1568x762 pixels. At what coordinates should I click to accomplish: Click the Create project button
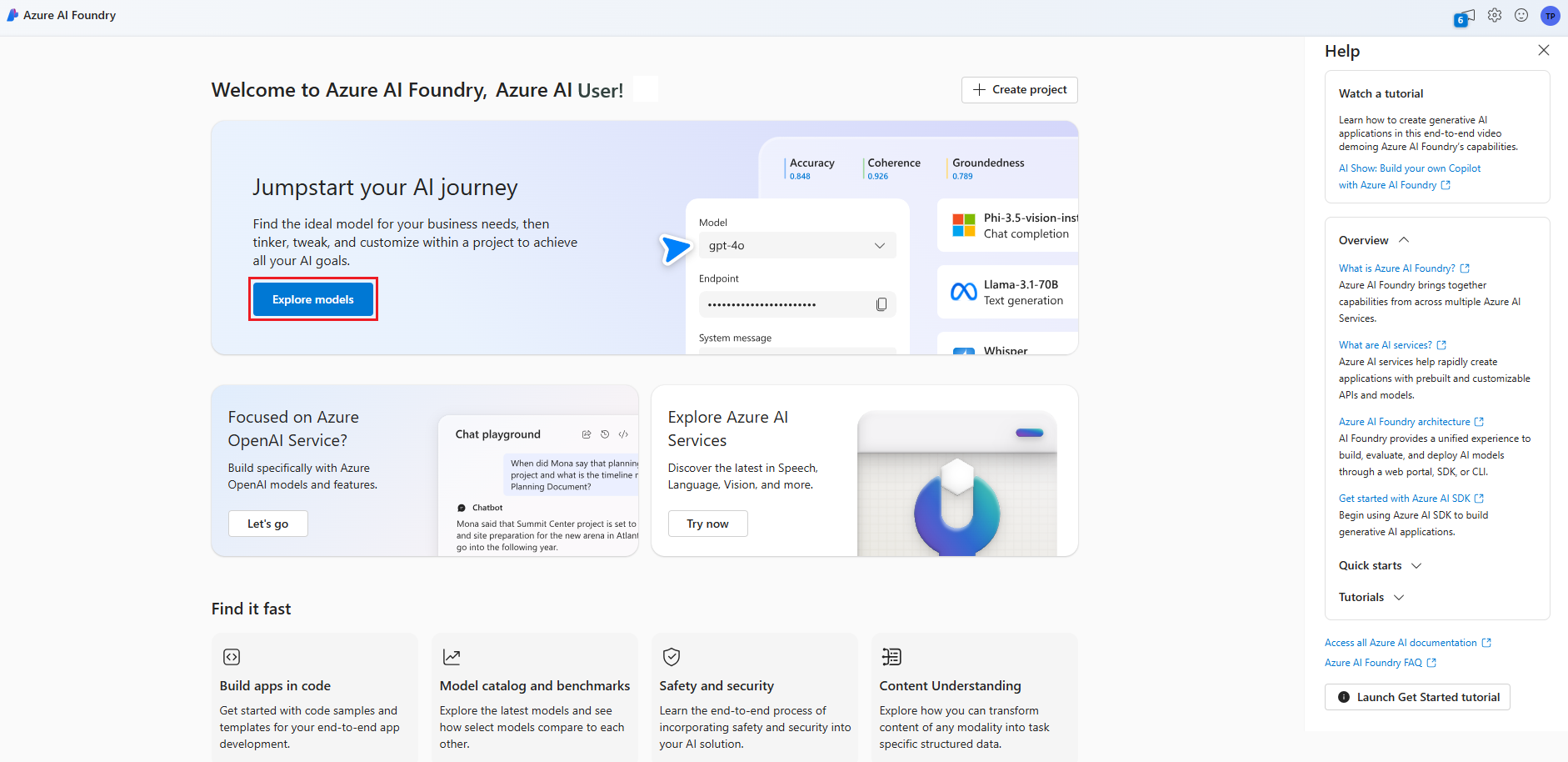click(1020, 90)
